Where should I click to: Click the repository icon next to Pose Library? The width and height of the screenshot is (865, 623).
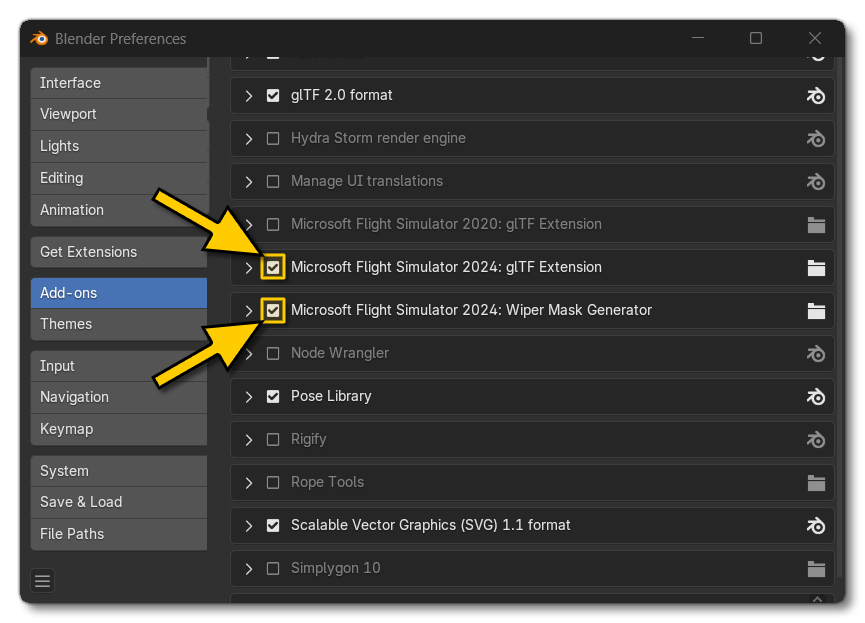pyautogui.click(x=816, y=396)
